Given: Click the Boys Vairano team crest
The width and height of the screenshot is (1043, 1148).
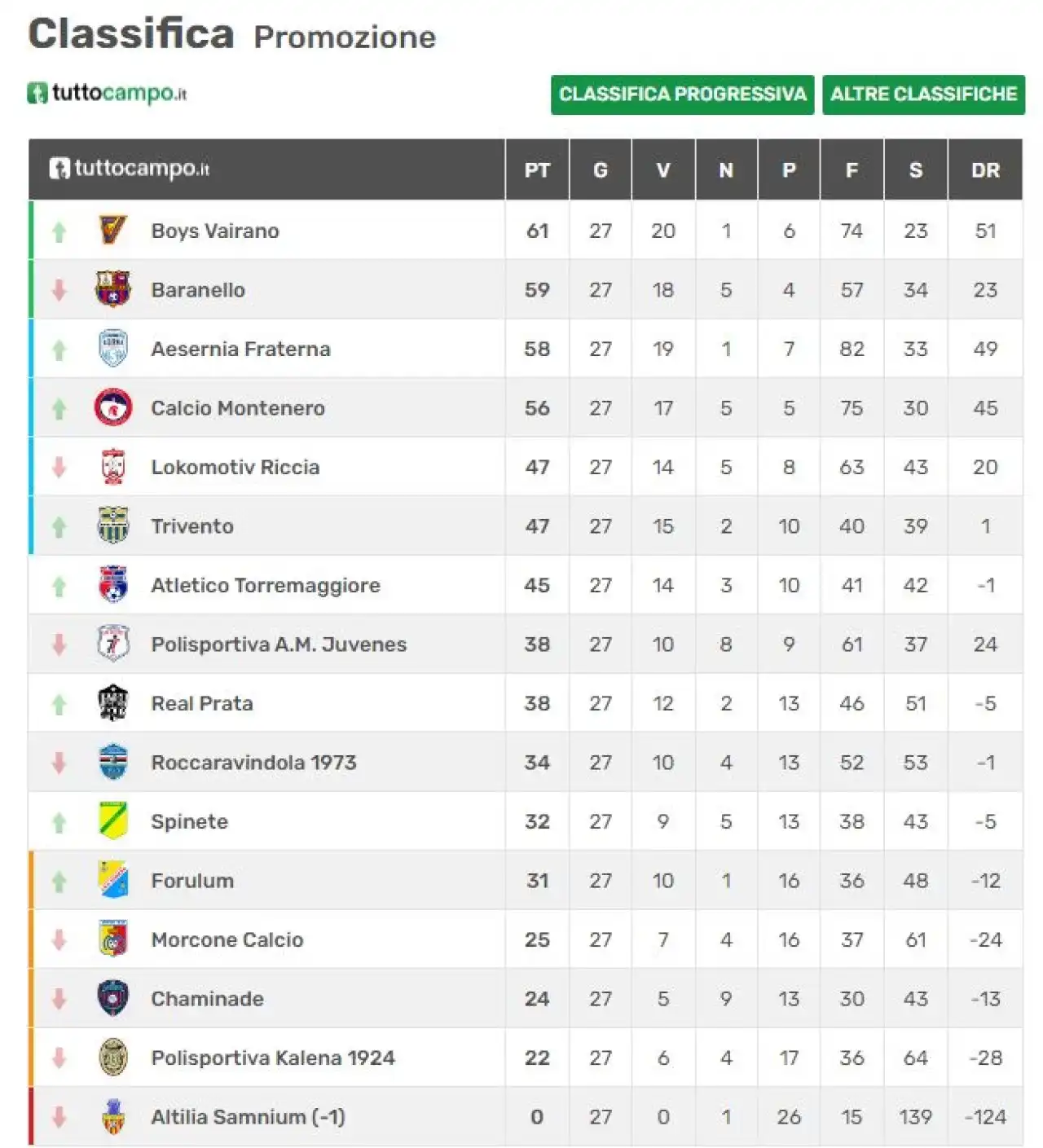Looking at the screenshot, I should (113, 231).
